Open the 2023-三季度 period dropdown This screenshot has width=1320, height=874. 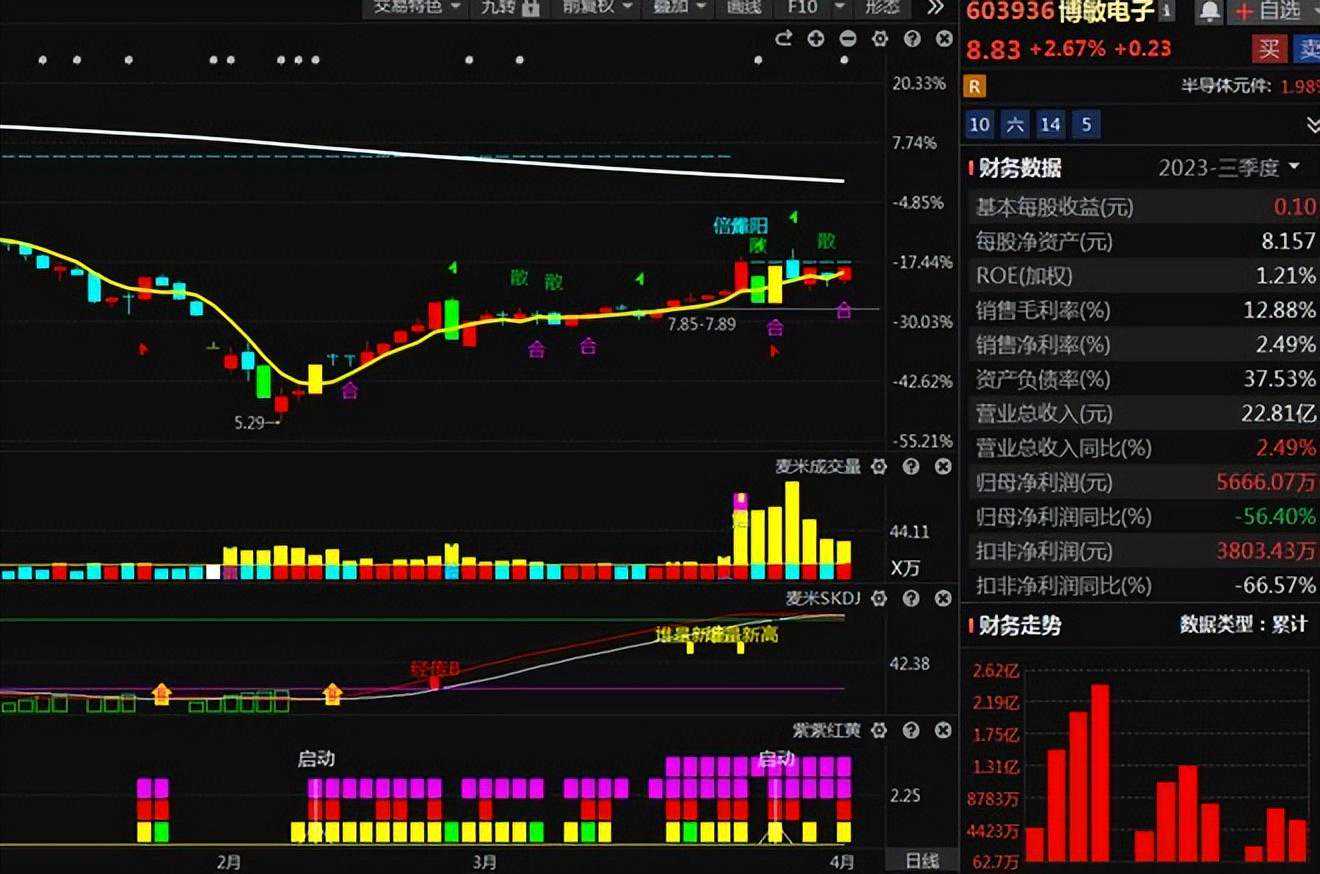point(1229,167)
